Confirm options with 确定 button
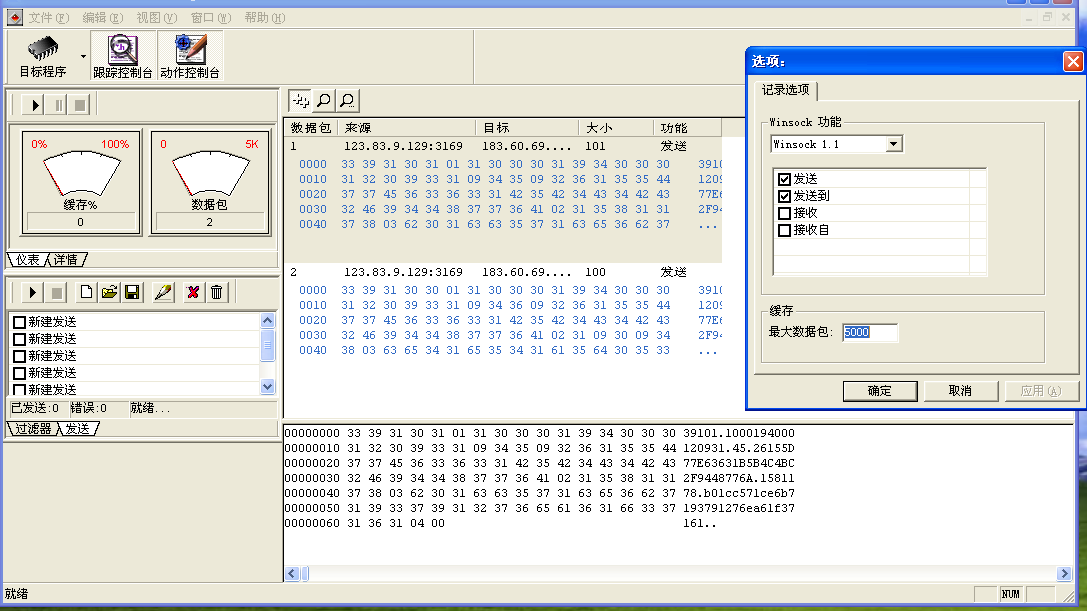The width and height of the screenshot is (1087, 611). 880,390
